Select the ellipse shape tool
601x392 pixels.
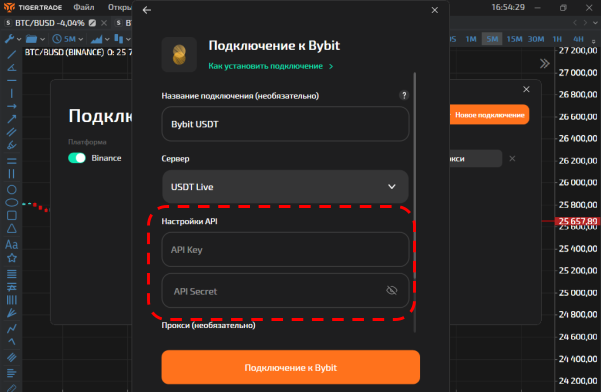coord(11,202)
